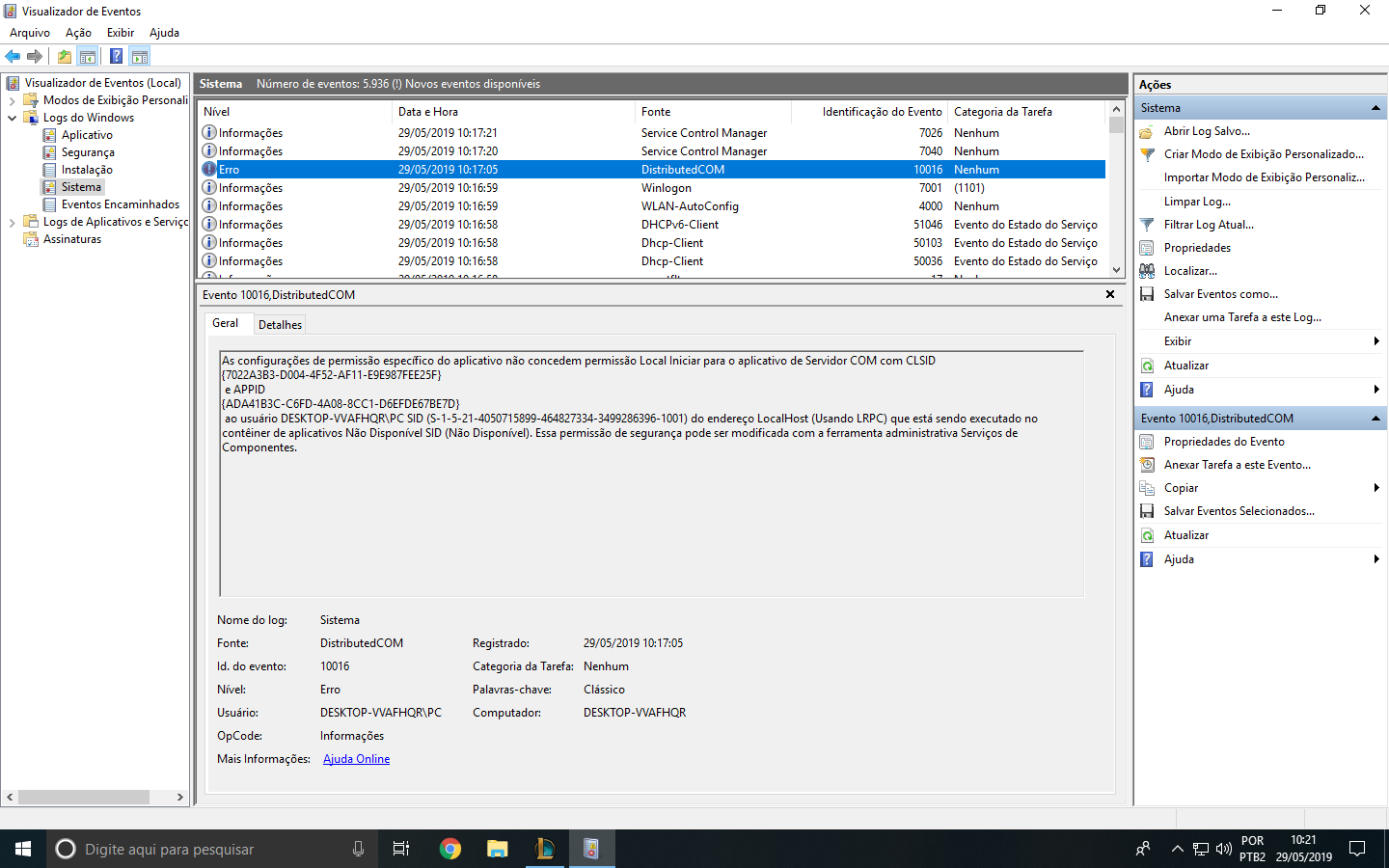Viewport: 1389px width, 868px height.
Task: Open the notification center icon
Action: pyautogui.click(x=1357, y=849)
